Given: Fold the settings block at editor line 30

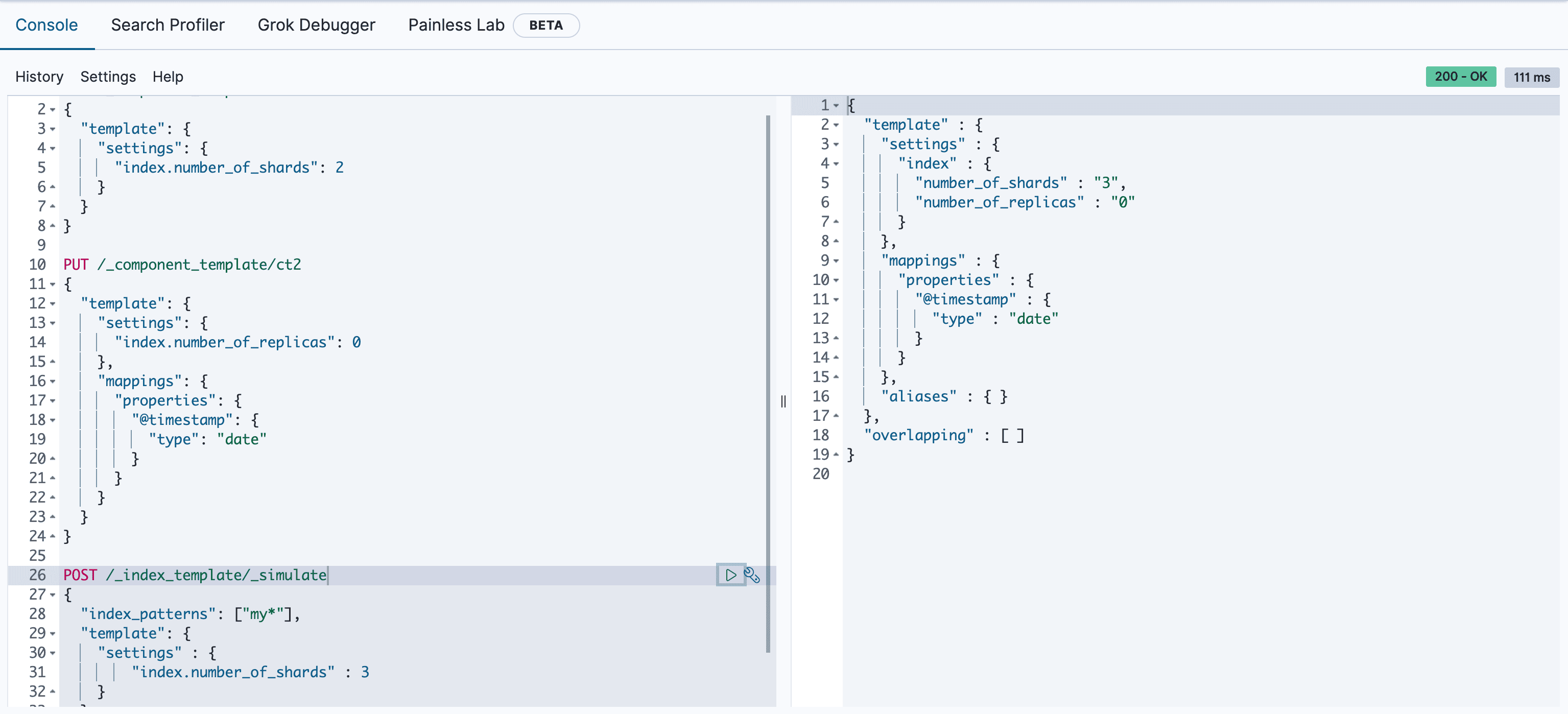Looking at the screenshot, I should pos(53,653).
